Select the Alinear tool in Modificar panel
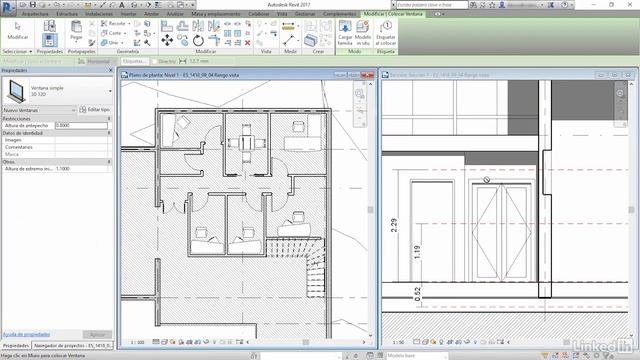Viewport: 640px width, 360px height. click(167, 26)
